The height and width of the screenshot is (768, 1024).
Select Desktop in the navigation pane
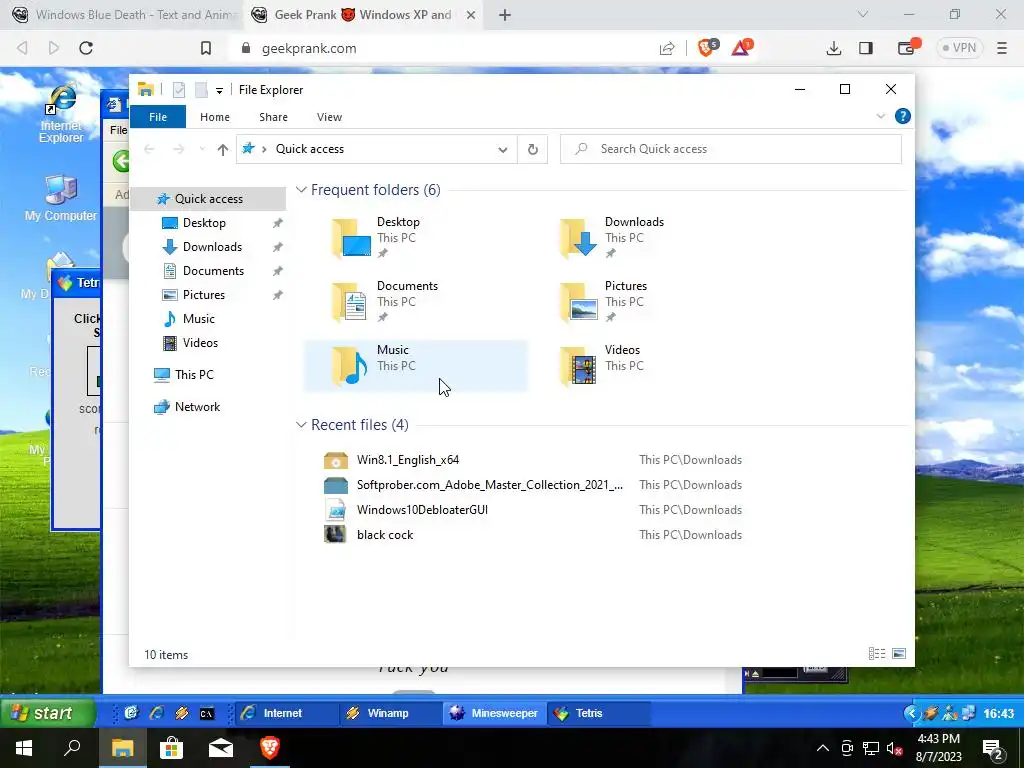204,223
